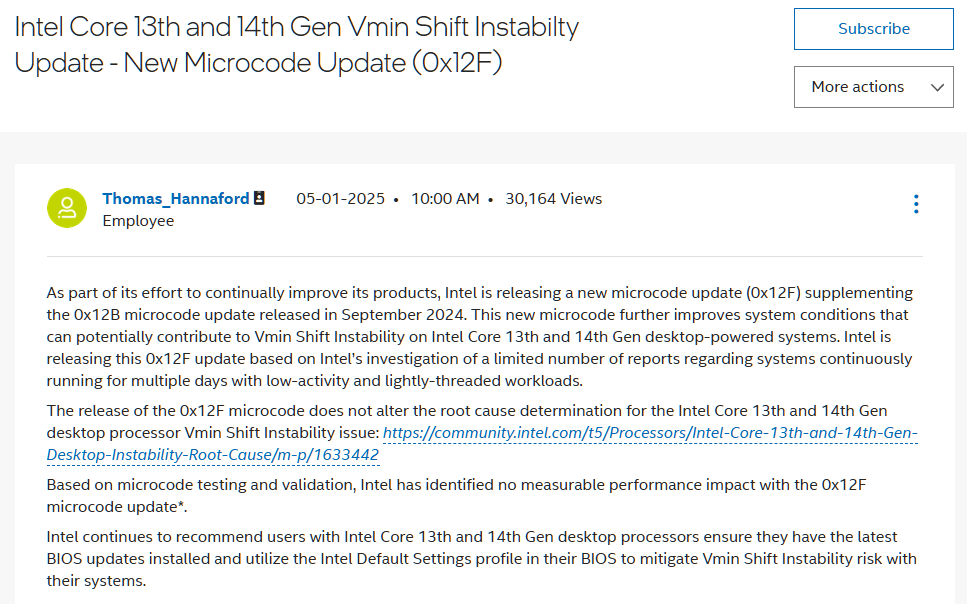This screenshot has height=604, width=967.
Task: Click the green user avatar icon
Action: tap(67, 208)
